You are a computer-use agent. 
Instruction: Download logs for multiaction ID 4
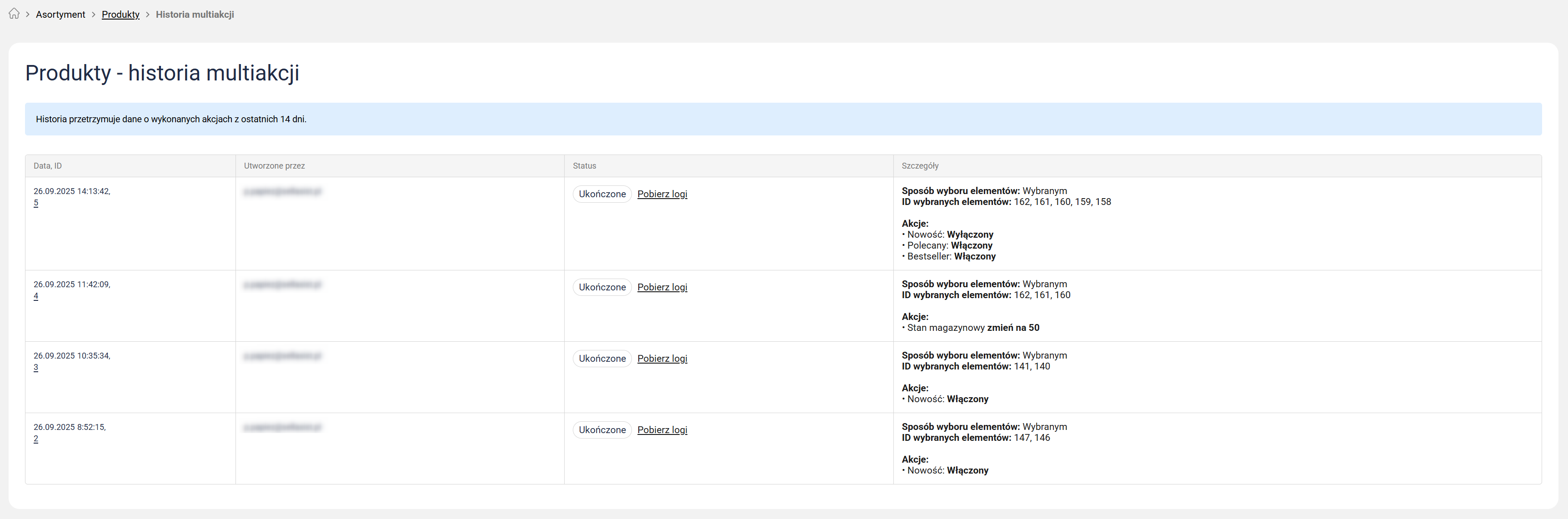661,287
